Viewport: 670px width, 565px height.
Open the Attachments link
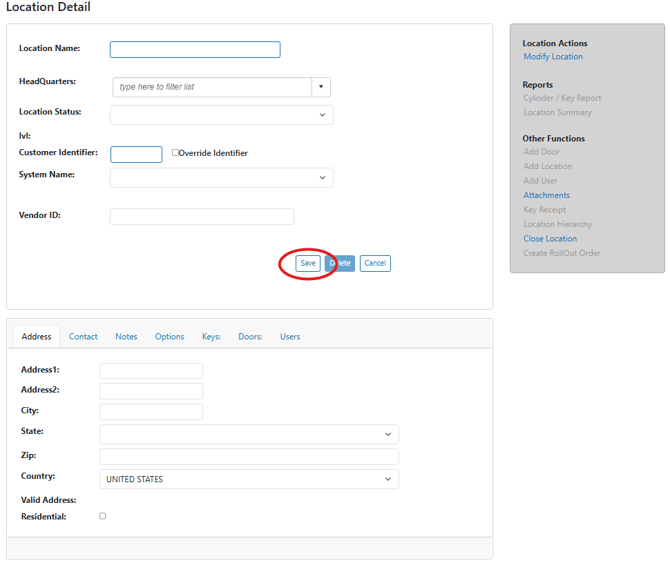[546, 196]
